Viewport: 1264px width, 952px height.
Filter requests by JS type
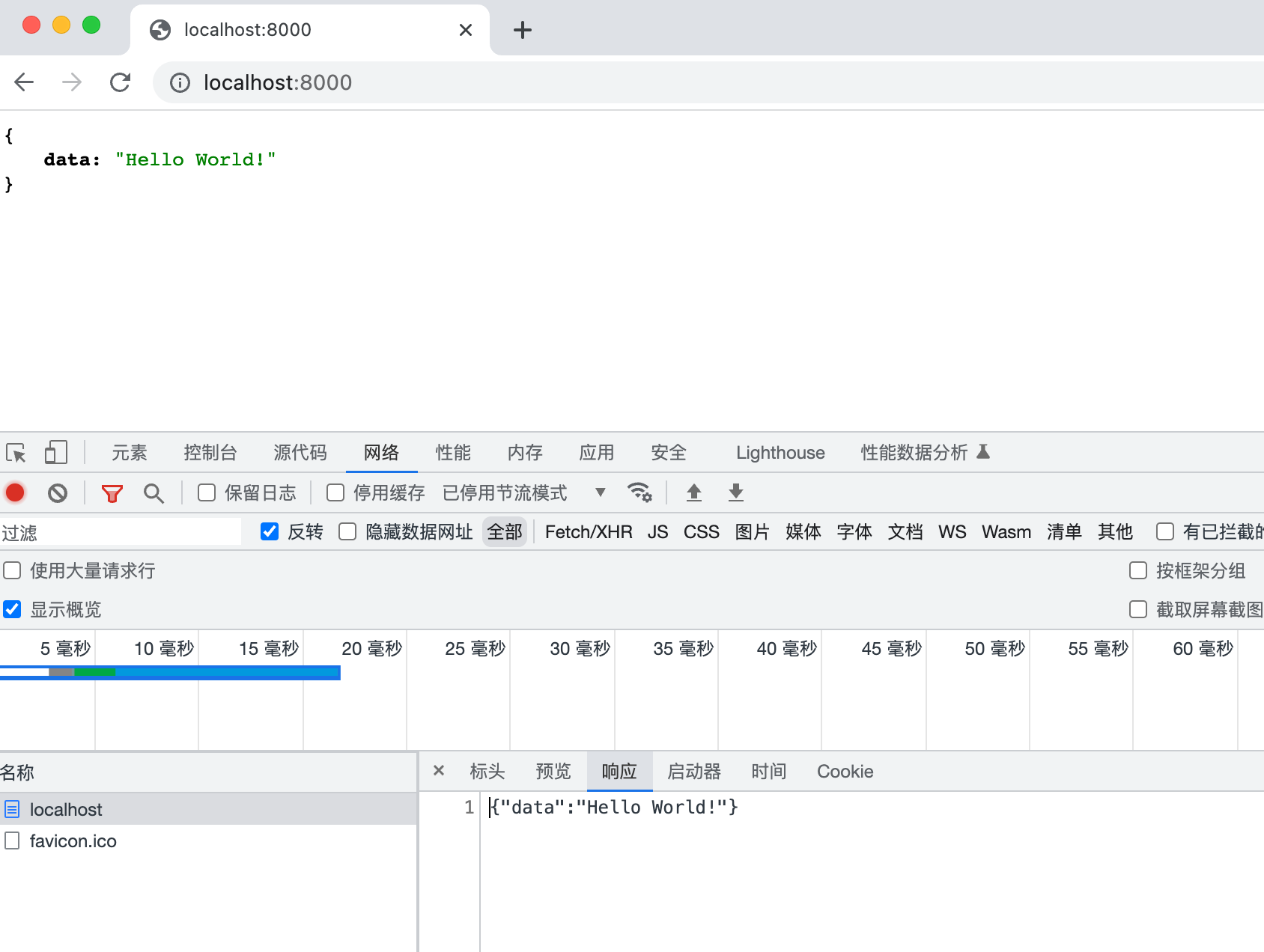tap(658, 532)
